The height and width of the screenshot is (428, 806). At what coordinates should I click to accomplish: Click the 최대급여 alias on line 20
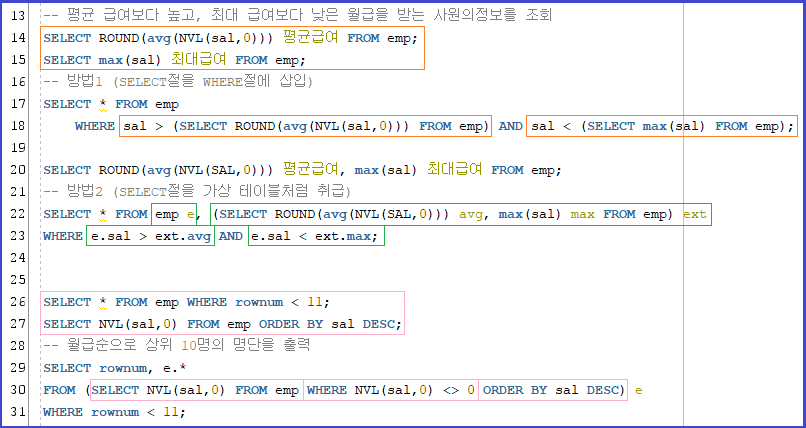click(x=454, y=170)
